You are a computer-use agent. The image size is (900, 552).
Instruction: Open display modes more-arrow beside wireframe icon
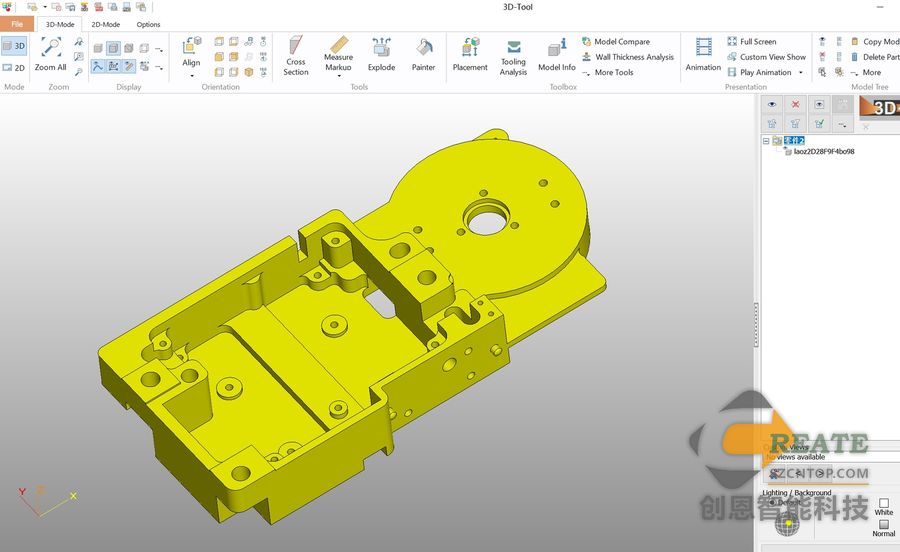click(x=159, y=49)
